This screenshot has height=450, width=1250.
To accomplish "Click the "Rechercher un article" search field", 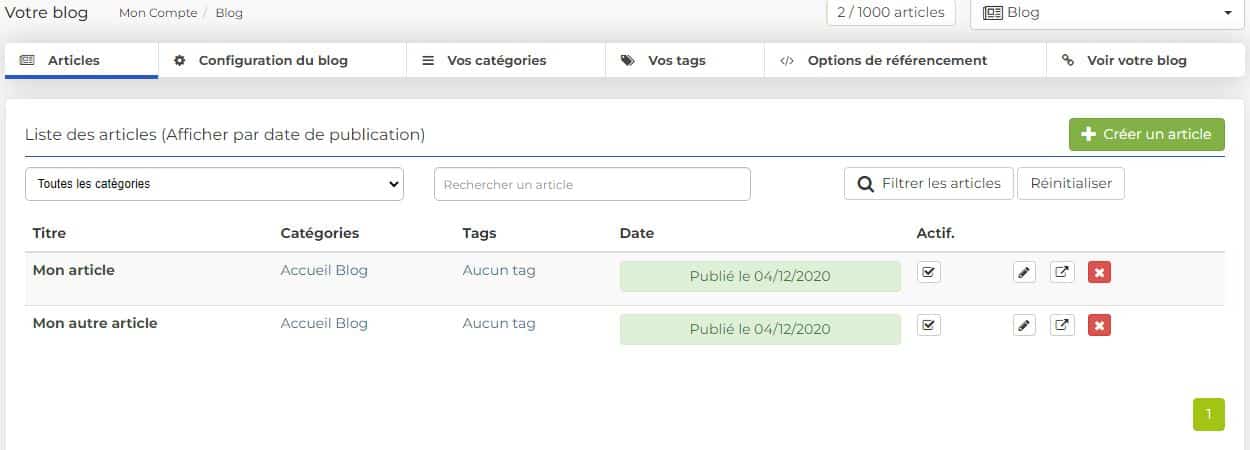I will [592, 184].
